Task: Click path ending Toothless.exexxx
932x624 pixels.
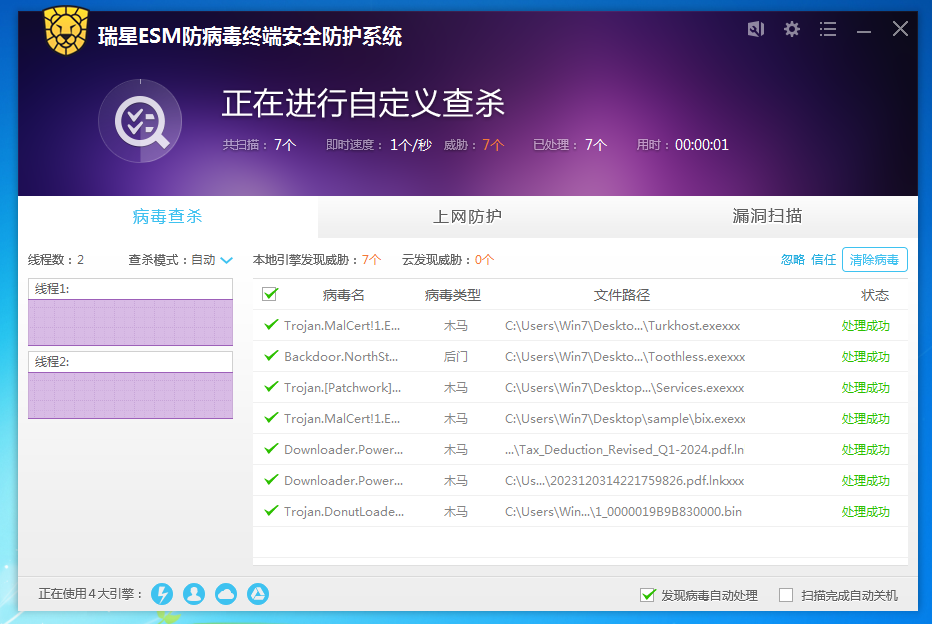Action: (x=625, y=357)
